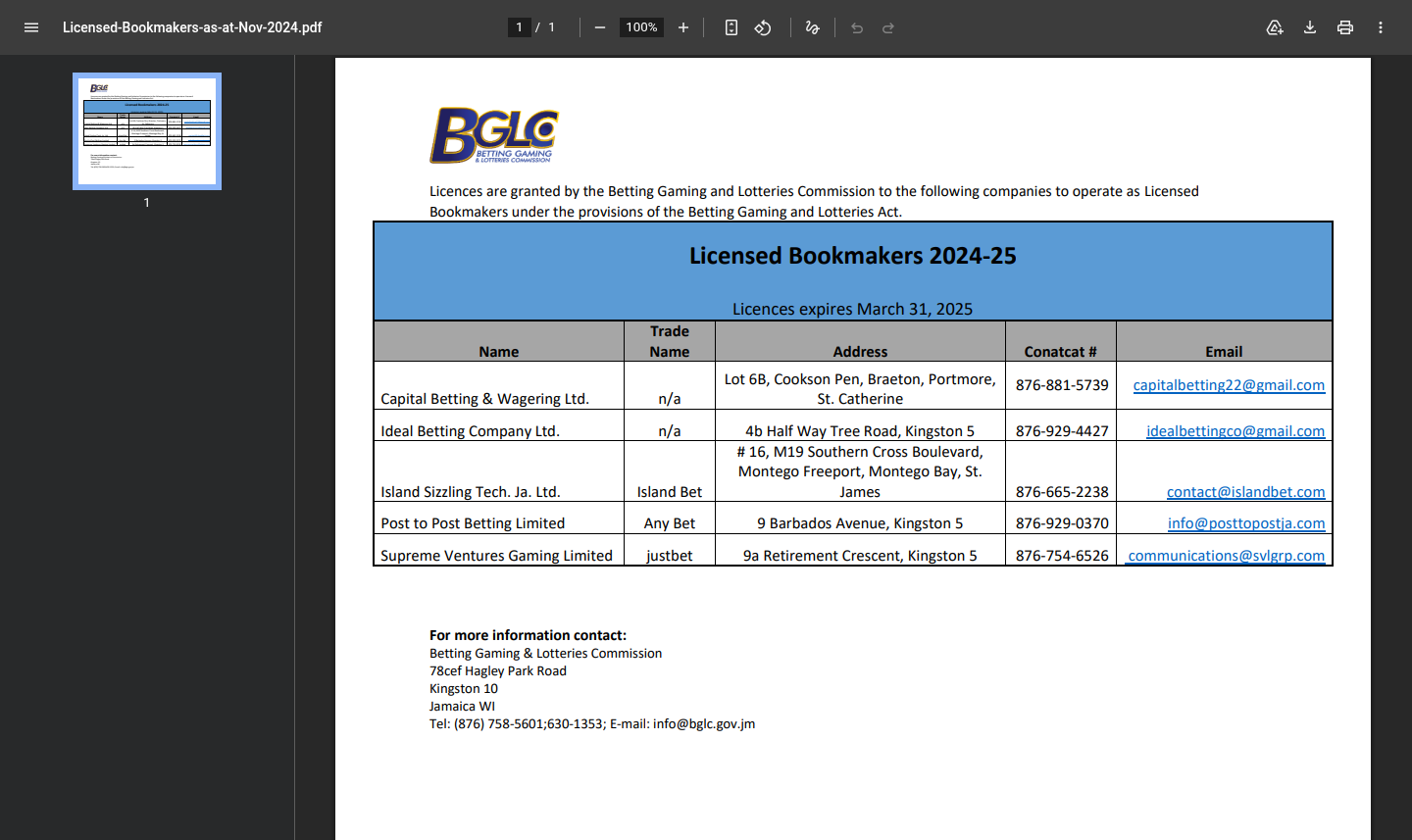The image size is (1412, 840).
Task: Click the 'Island Bet' trade name
Action: pyautogui.click(x=670, y=492)
